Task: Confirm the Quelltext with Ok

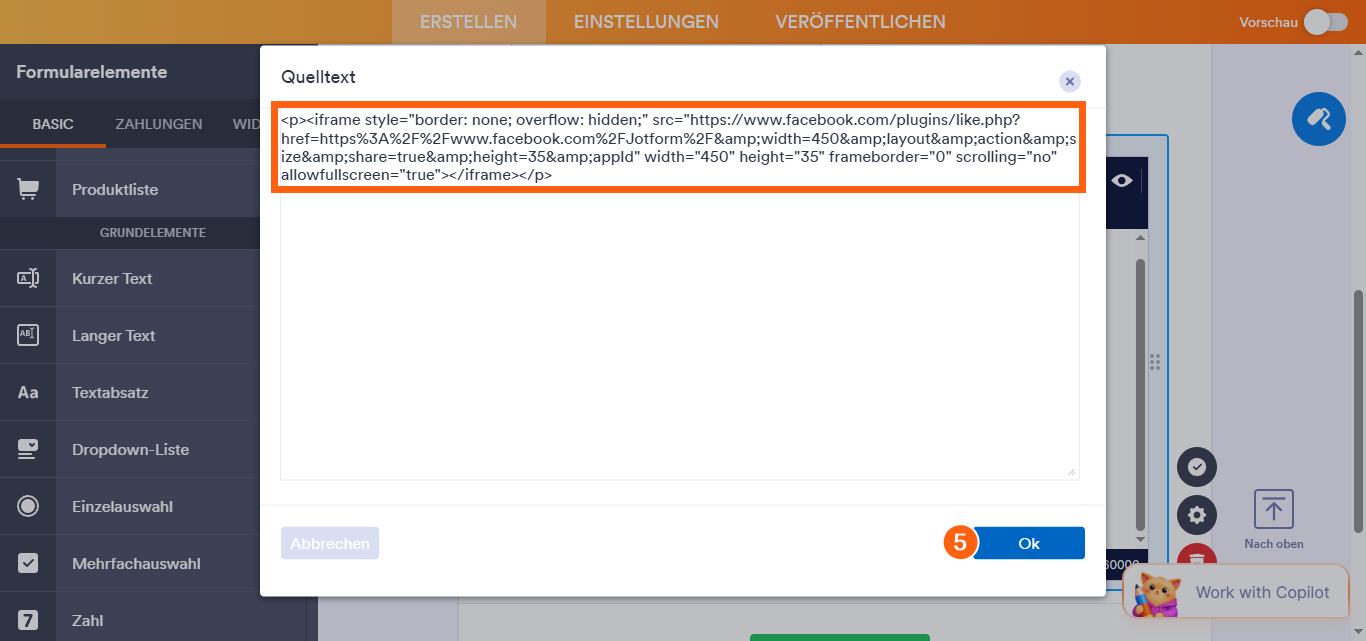Action: [1029, 542]
